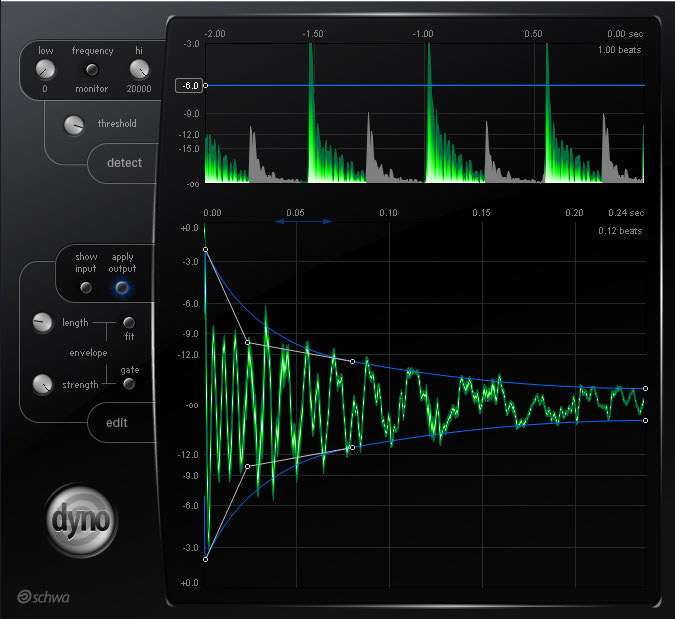Click the envelope length knob
Viewport: 675px width, 619px height.
point(42,322)
